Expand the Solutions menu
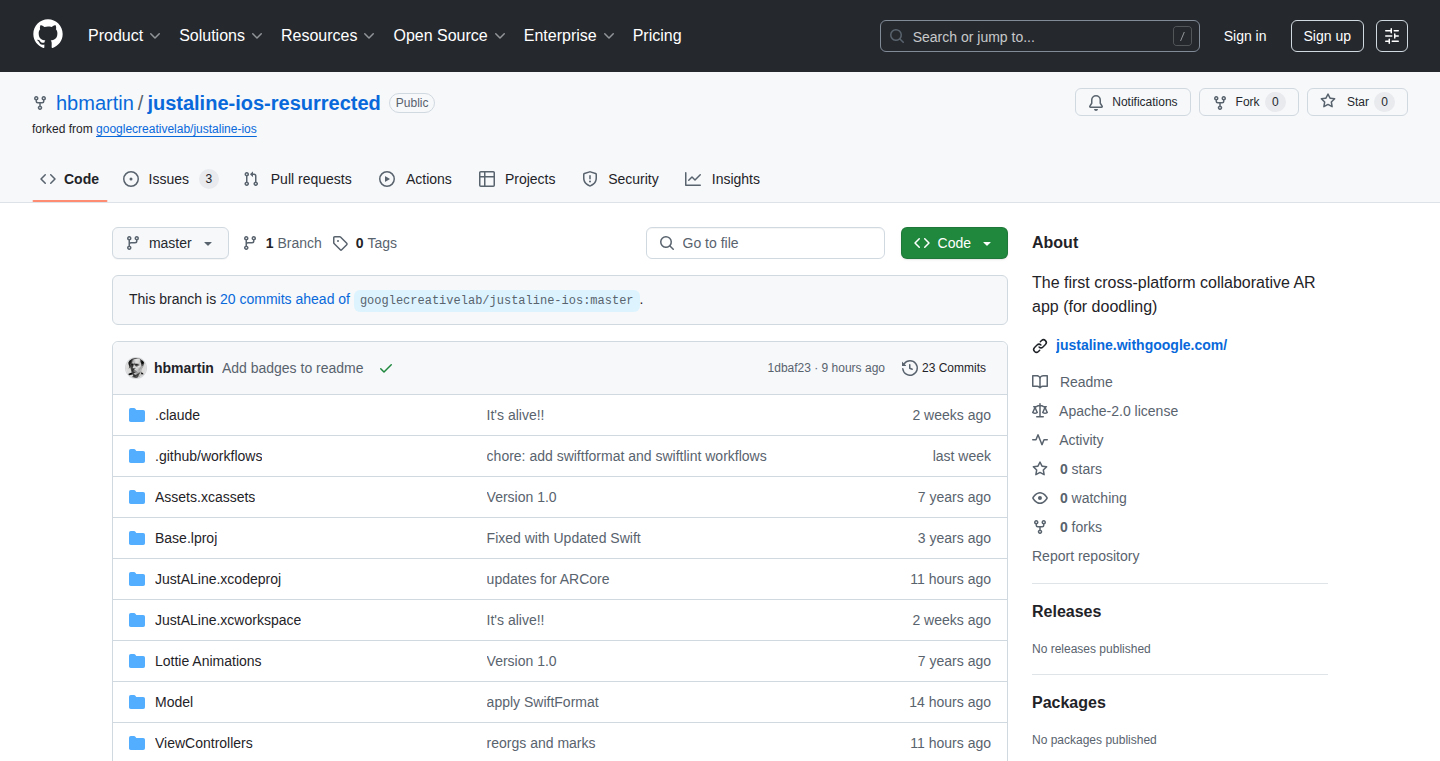 [221, 36]
